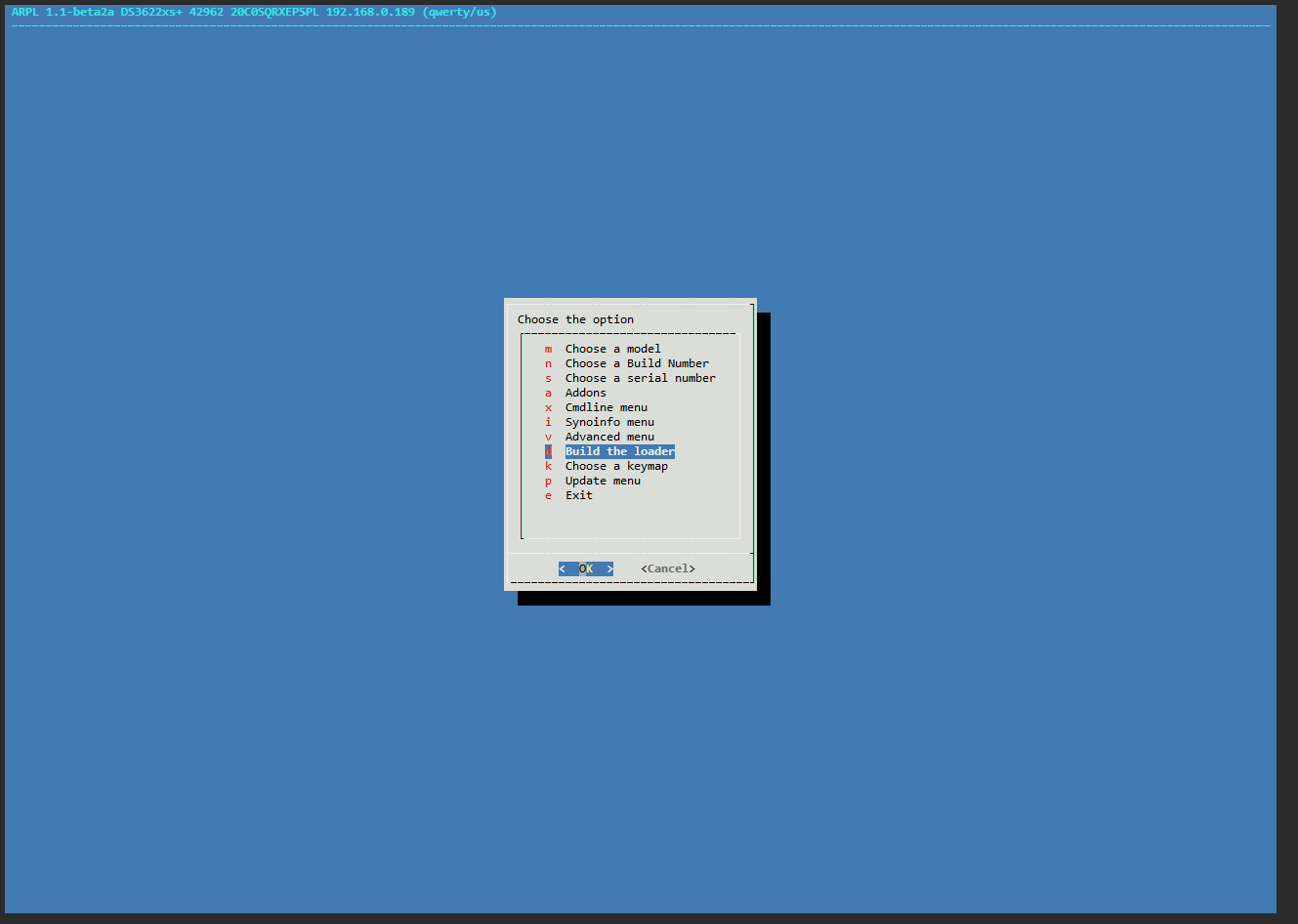Enter the Advanced menu
1298x924 pixels.
pyautogui.click(x=609, y=437)
